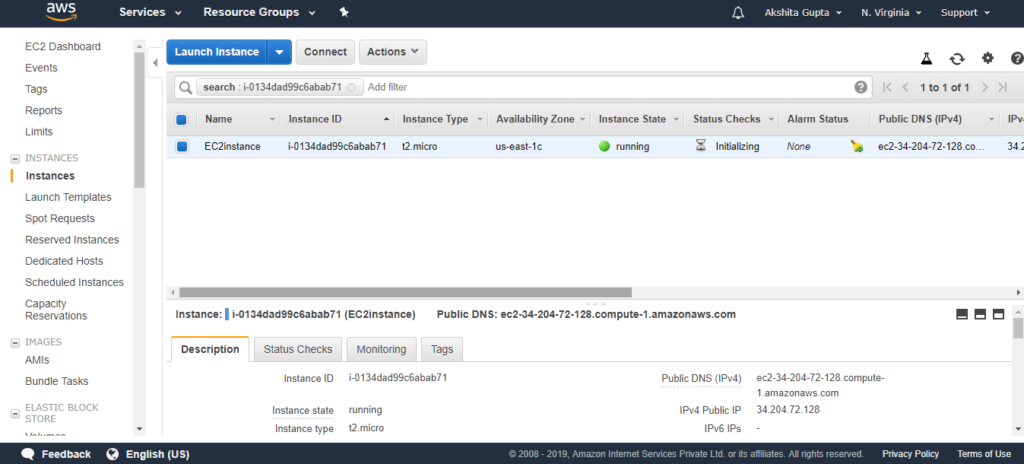Click the language globe icon

coord(113,454)
